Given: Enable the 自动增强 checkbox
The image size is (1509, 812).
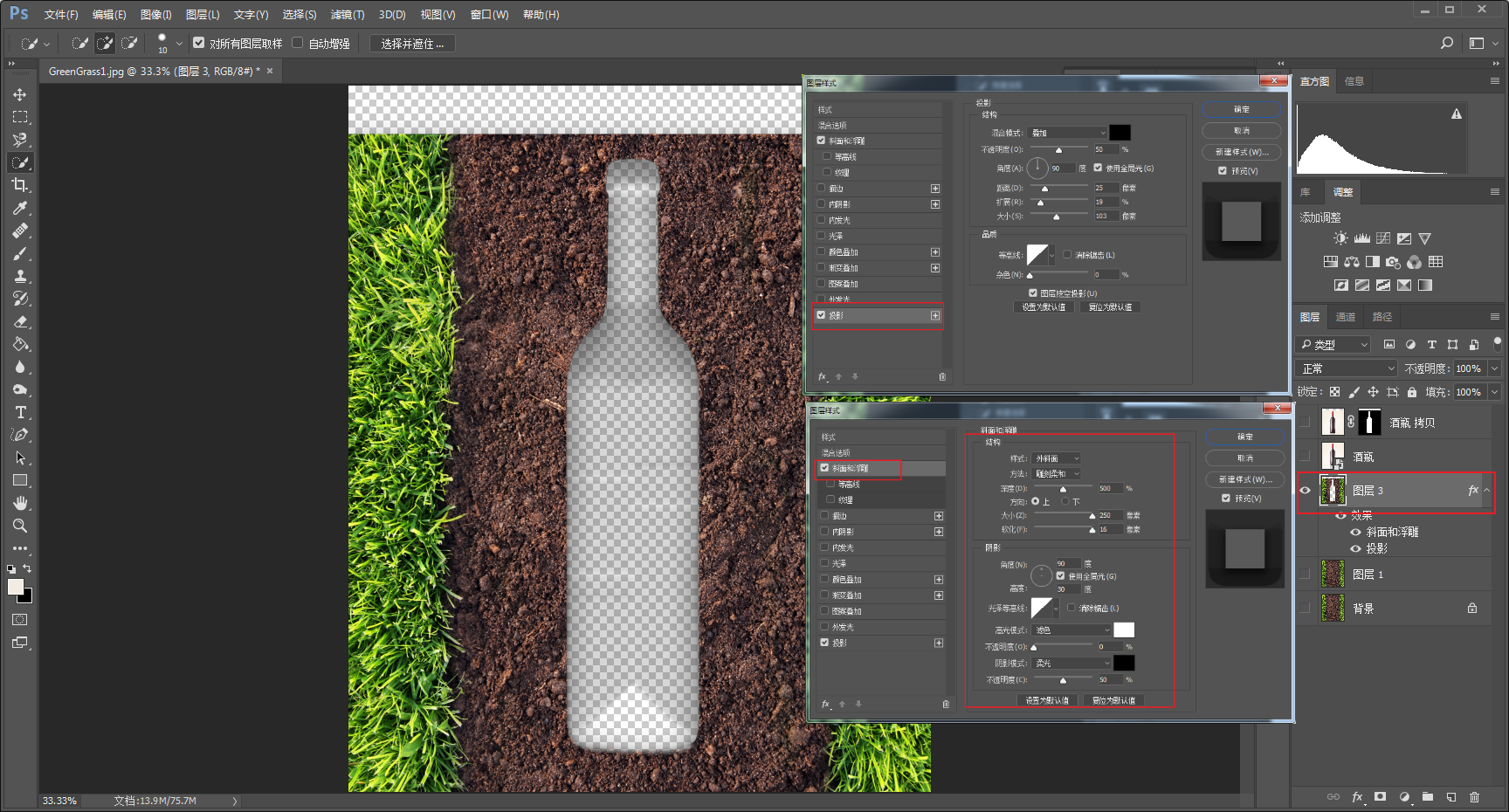Looking at the screenshot, I should click(298, 43).
